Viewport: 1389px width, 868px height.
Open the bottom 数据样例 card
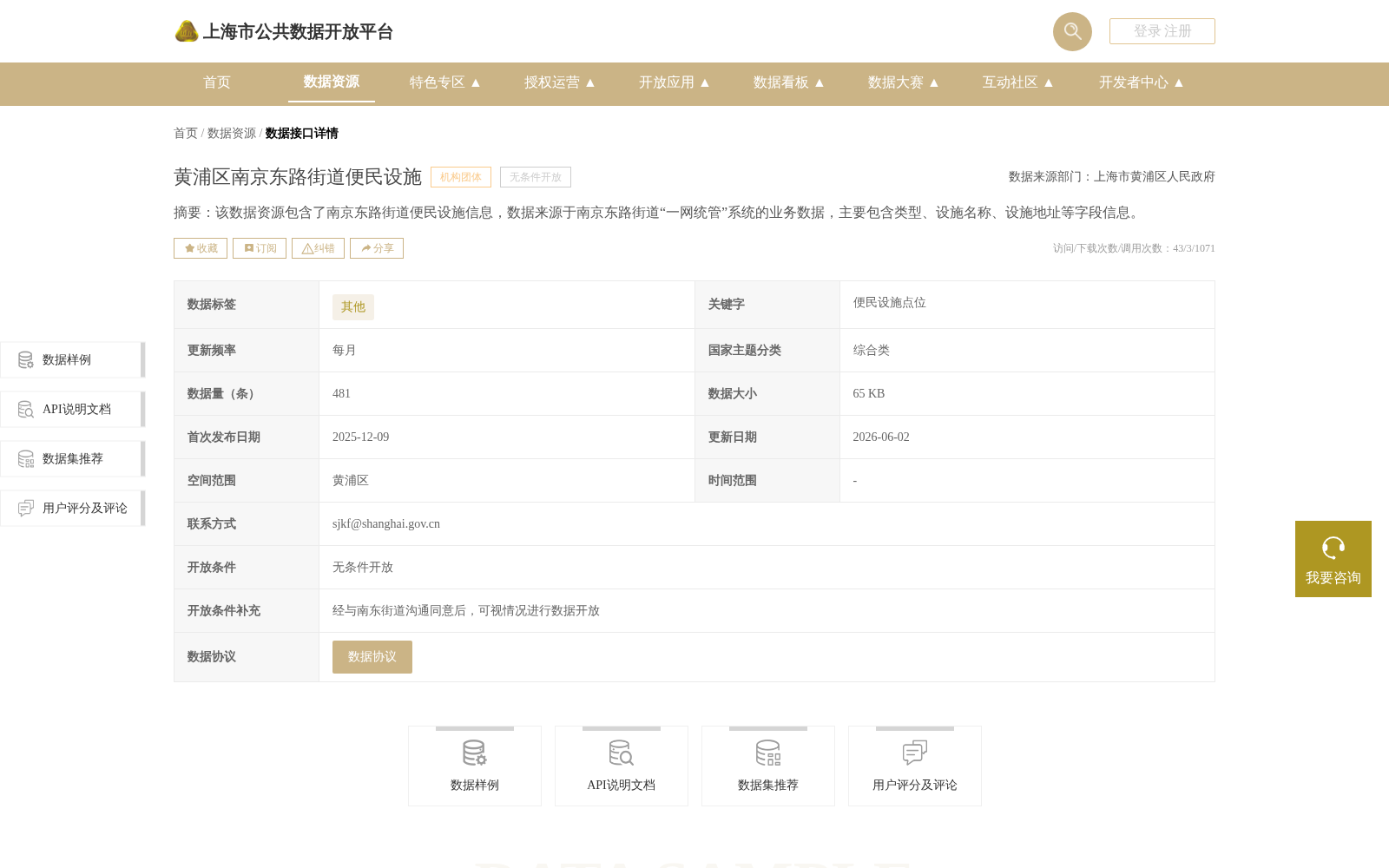[x=475, y=766]
